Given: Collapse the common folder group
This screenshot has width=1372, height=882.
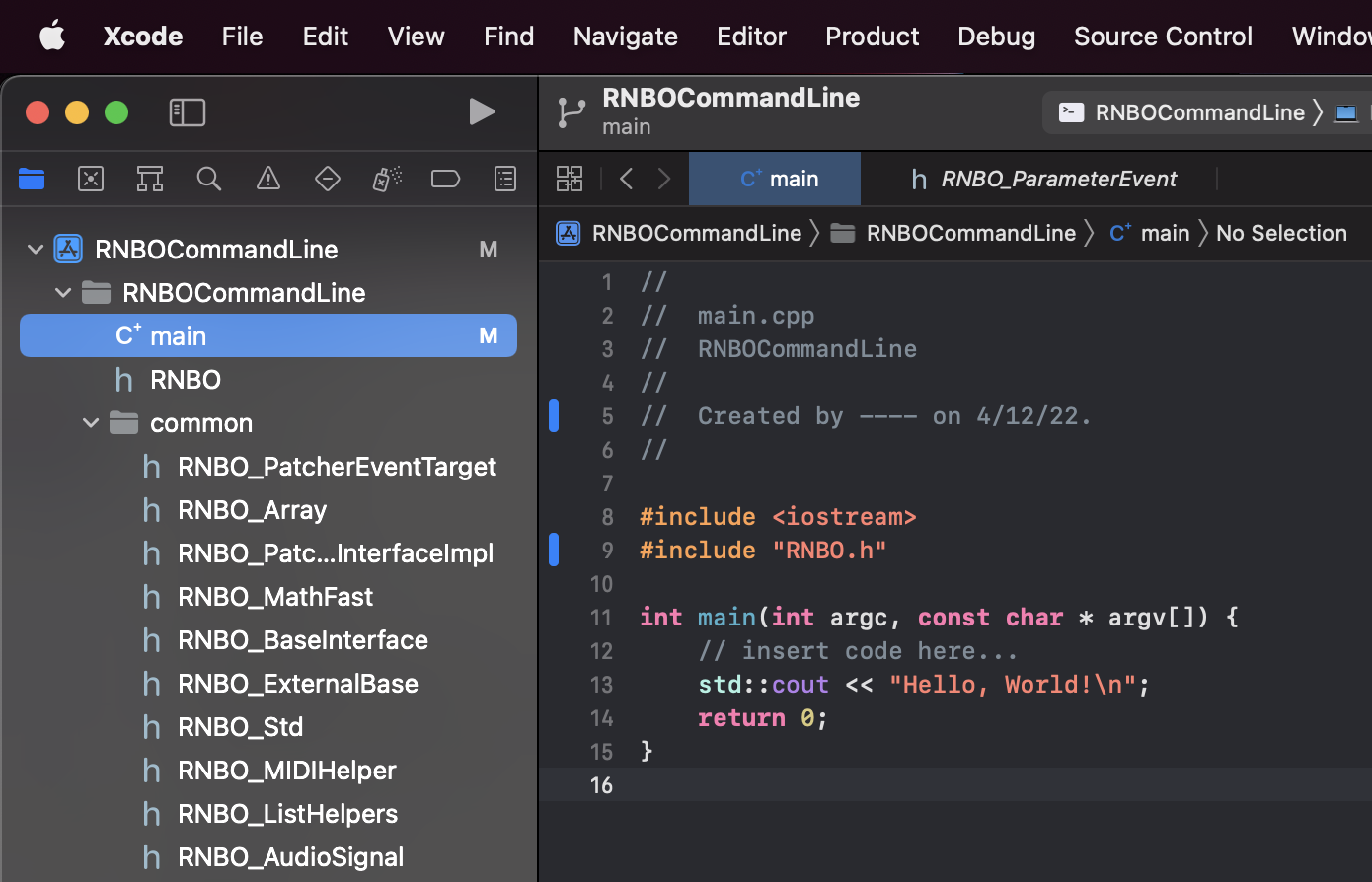Looking at the screenshot, I should coord(90,422).
